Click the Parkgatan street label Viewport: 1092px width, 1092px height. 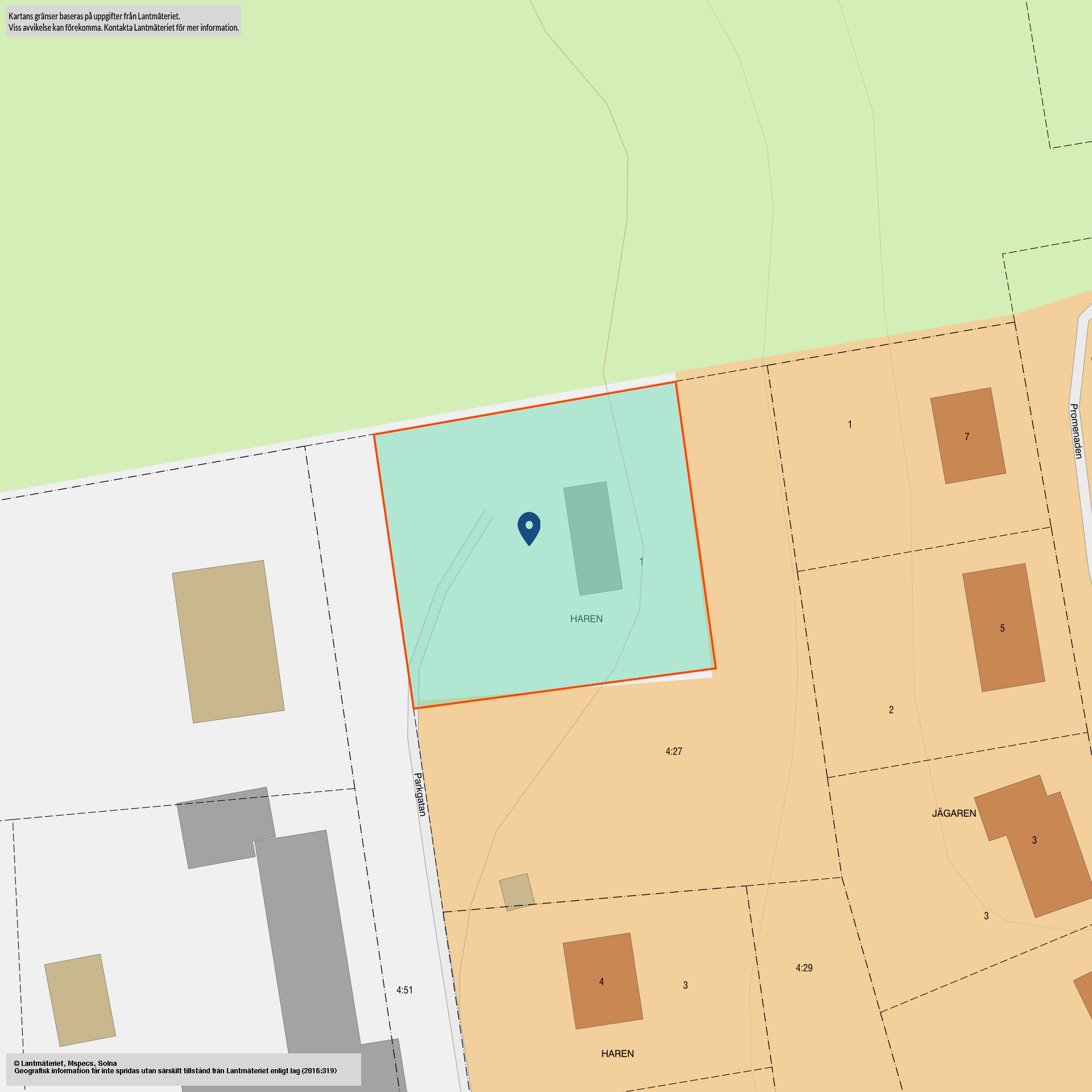419,794
